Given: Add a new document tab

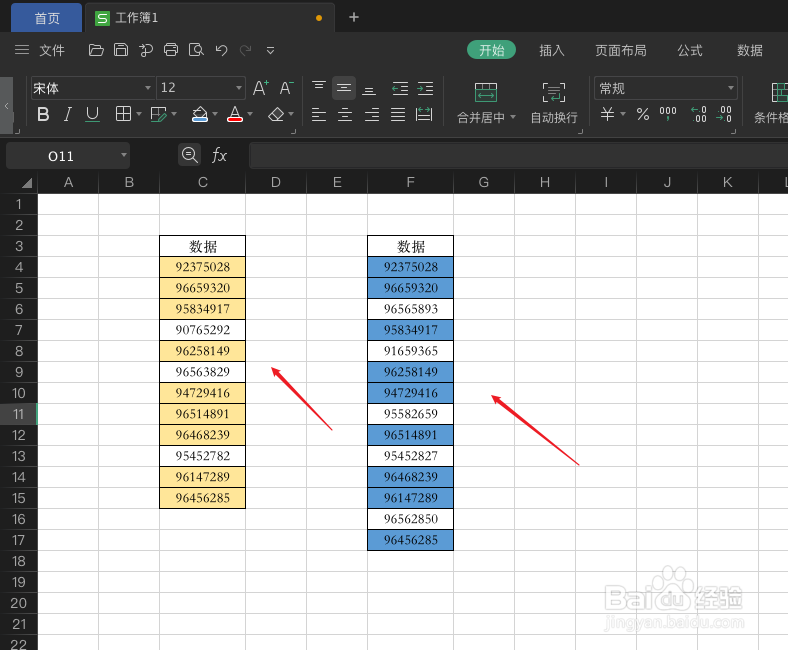Looking at the screenshot, I should tap(354, 18).
